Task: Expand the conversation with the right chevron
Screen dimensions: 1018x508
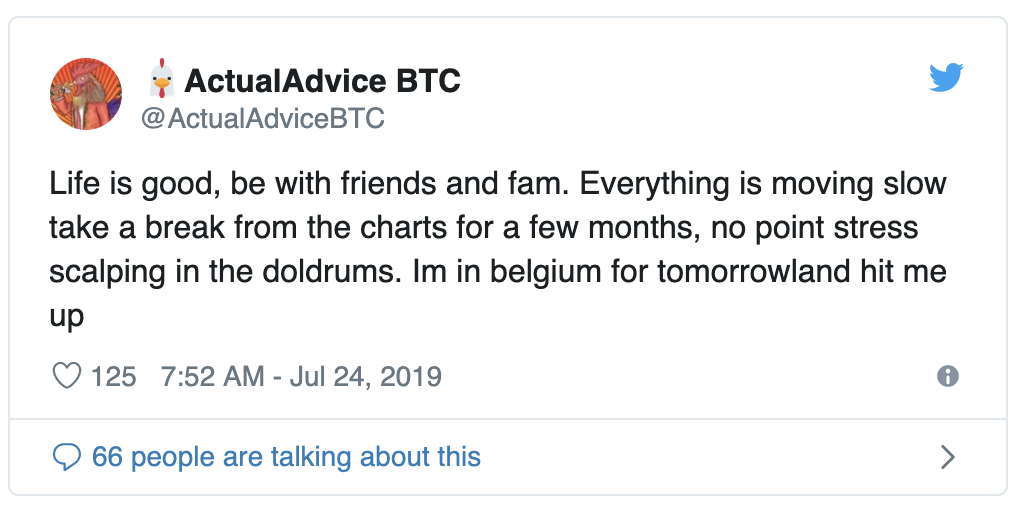Action: pyautogui.click(x=948, y=457)
